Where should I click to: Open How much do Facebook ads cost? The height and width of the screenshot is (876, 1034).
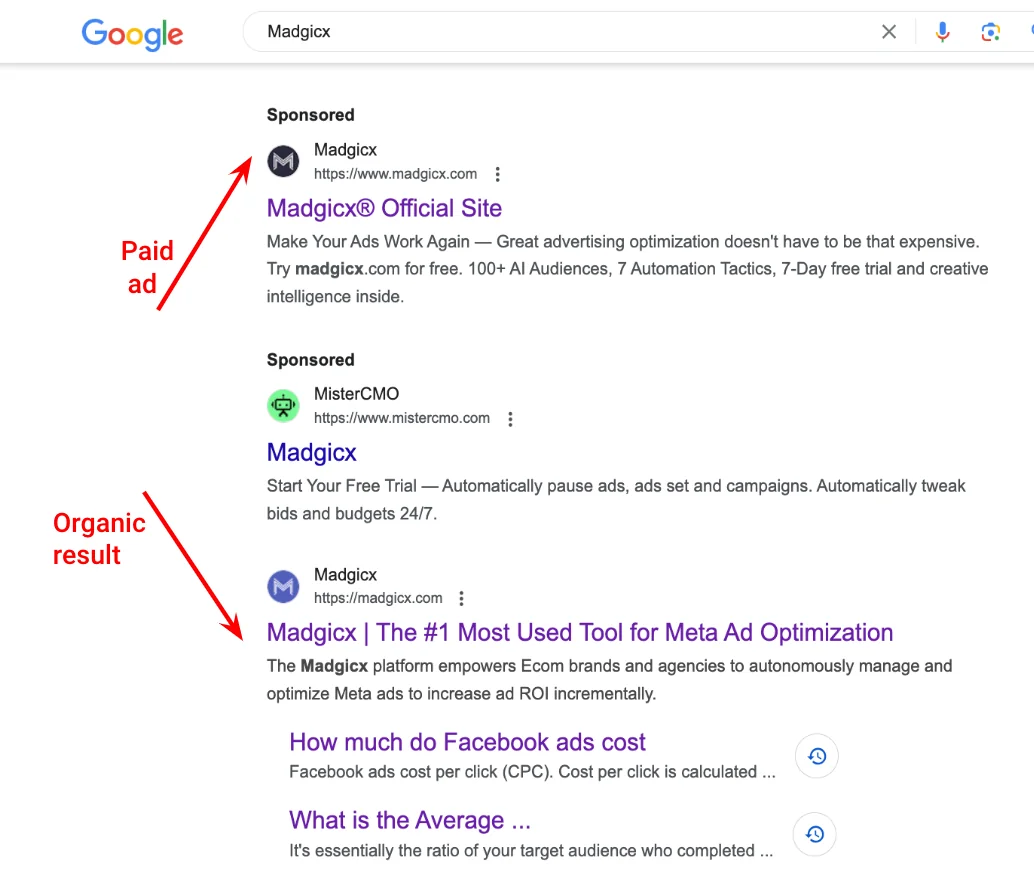point(467,742)
